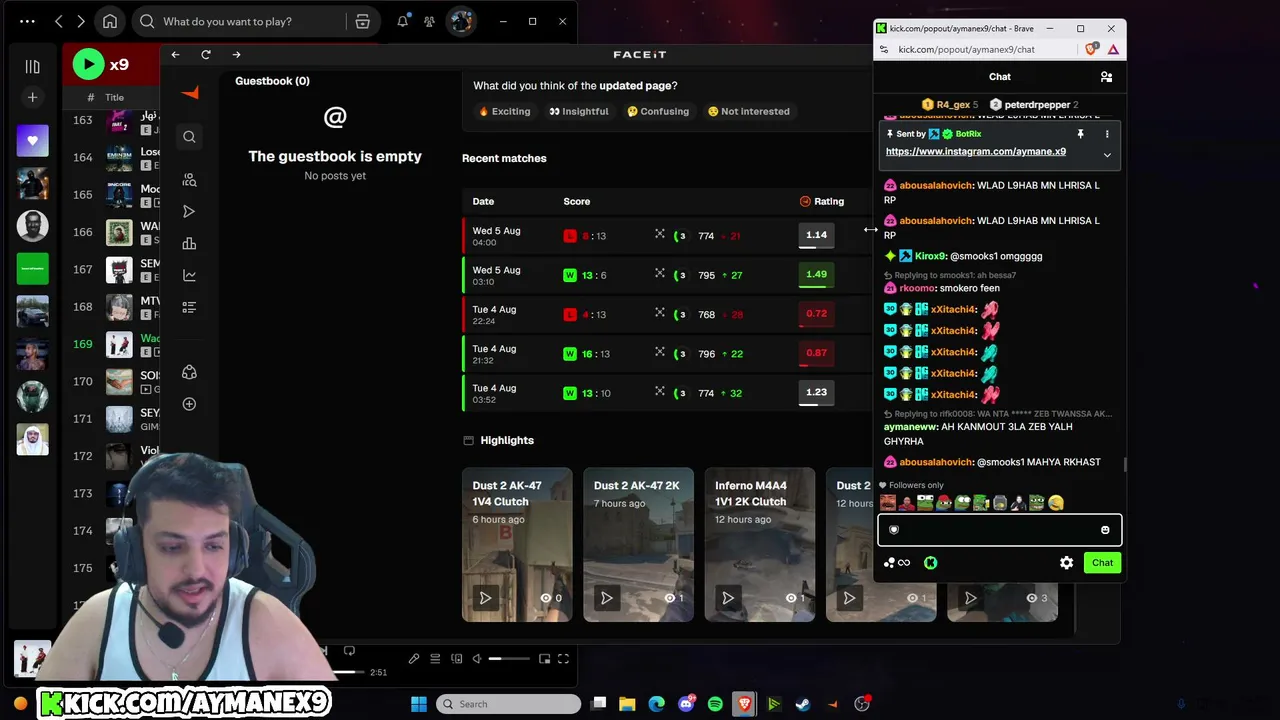Open Steam from the taskbar
Viewport: 1280px width, 720px height.
(x=803, y=704)
